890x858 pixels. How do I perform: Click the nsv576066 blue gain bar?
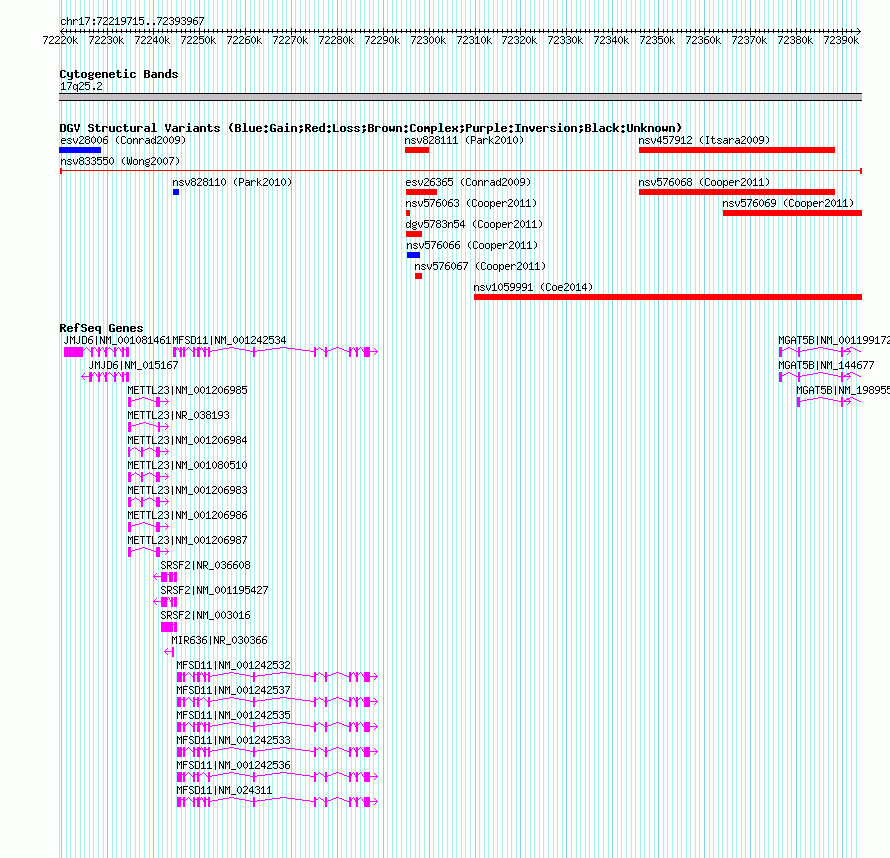coord(413,255)
